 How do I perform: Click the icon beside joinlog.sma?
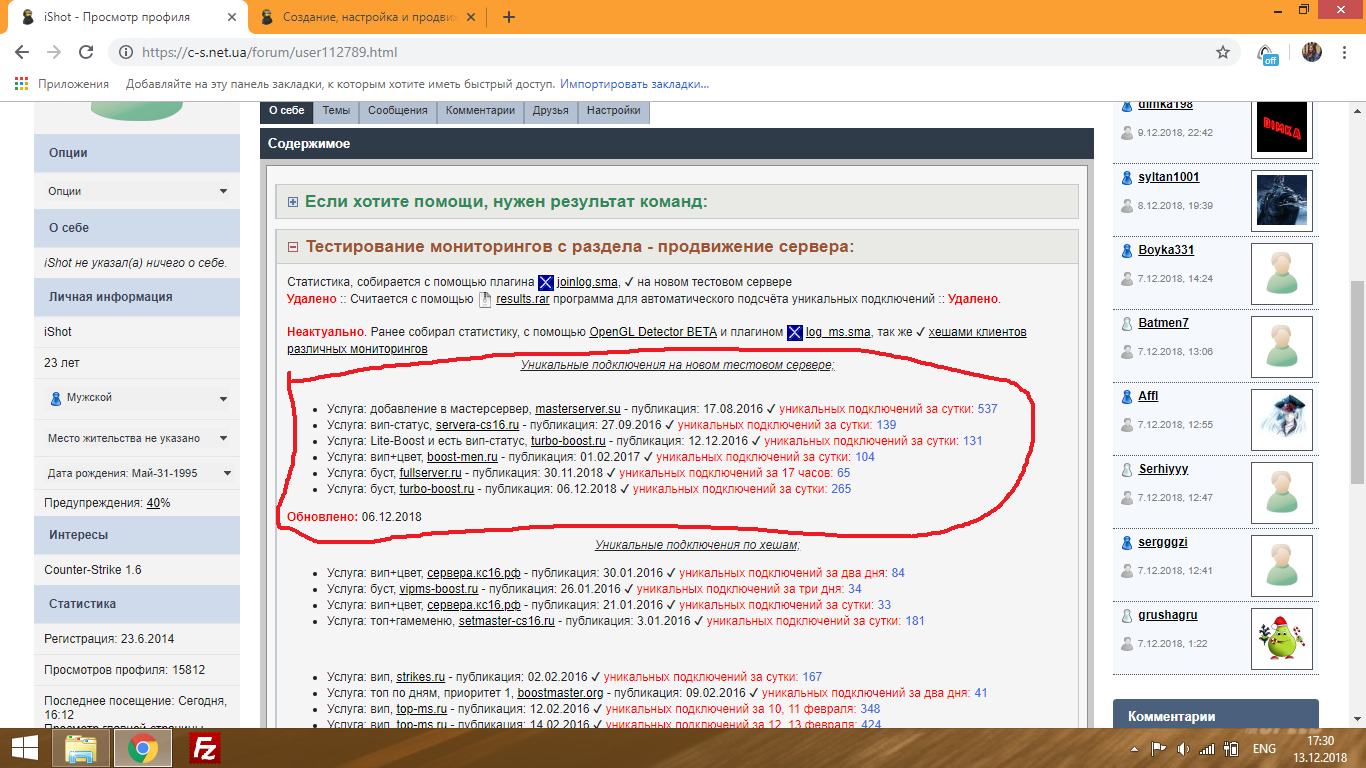pyautogui.click(x=546, y=282)
